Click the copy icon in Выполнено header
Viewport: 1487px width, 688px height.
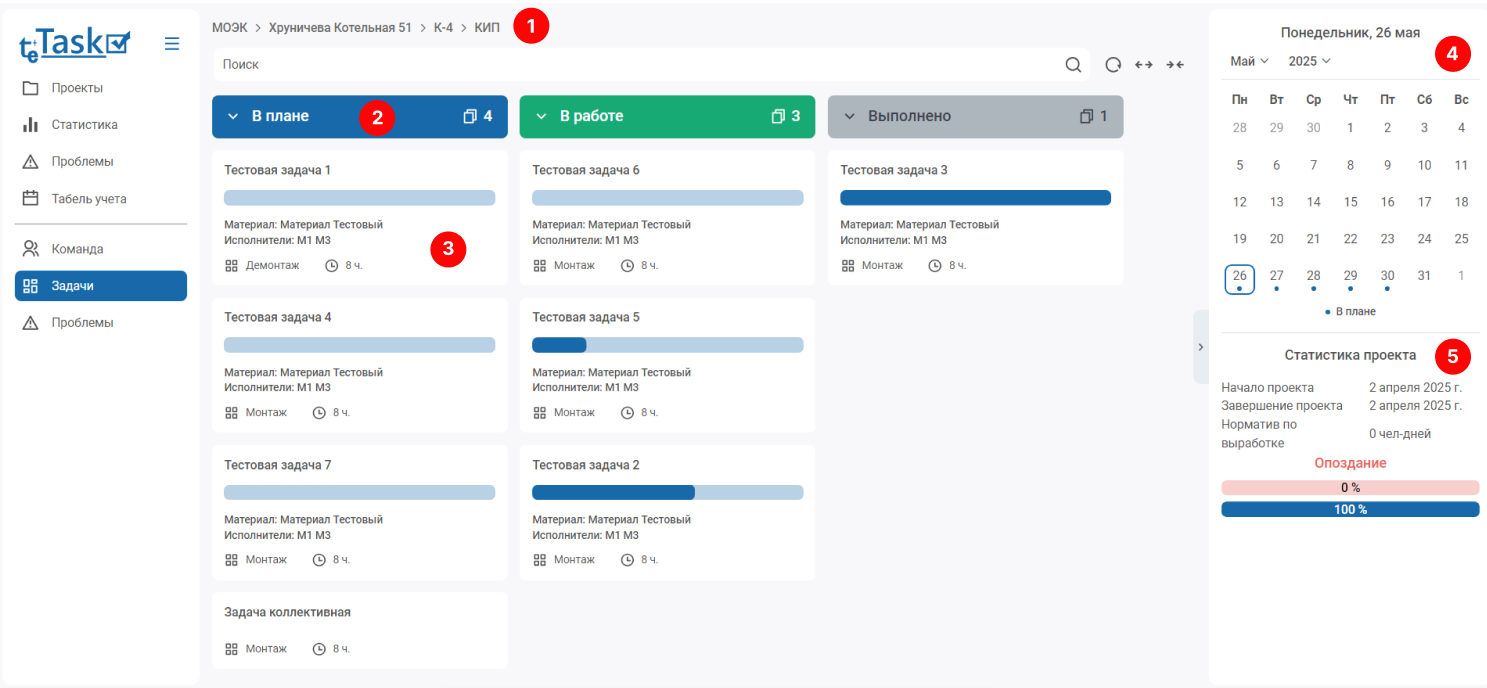click(x=1086, y=117)
